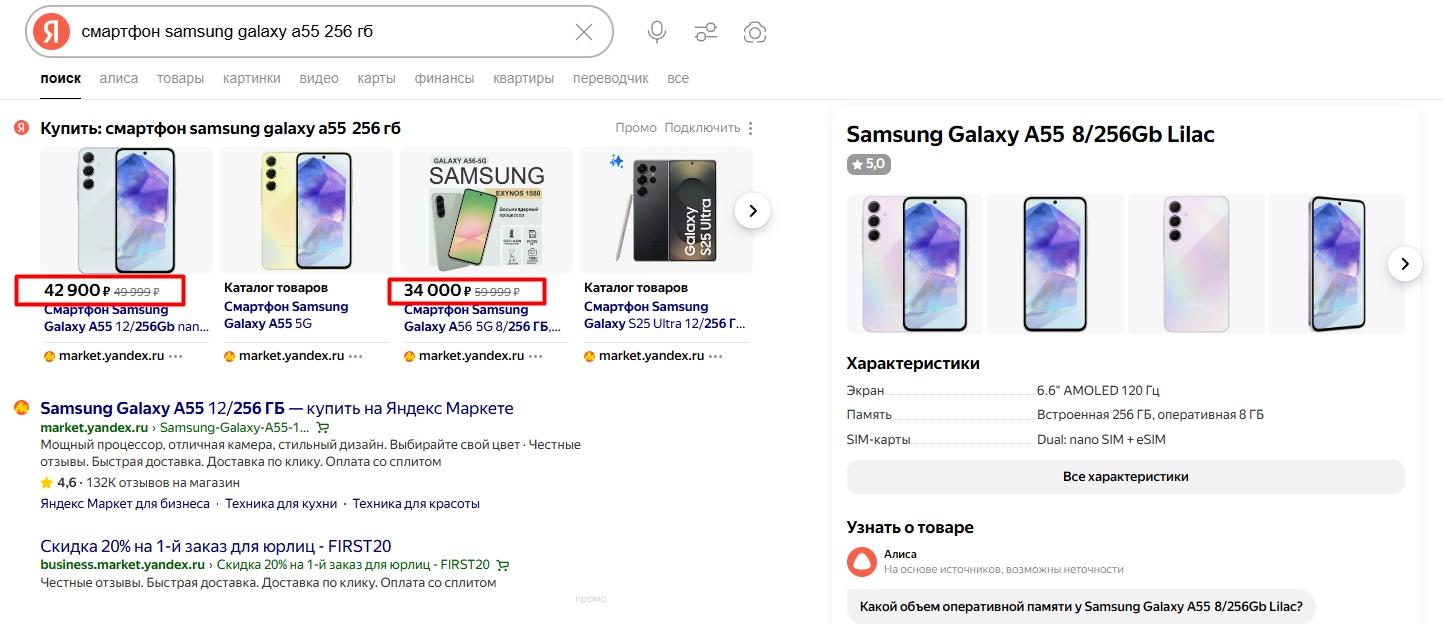
Task: Open image search via the camera icon
Action: click(755, 32)
